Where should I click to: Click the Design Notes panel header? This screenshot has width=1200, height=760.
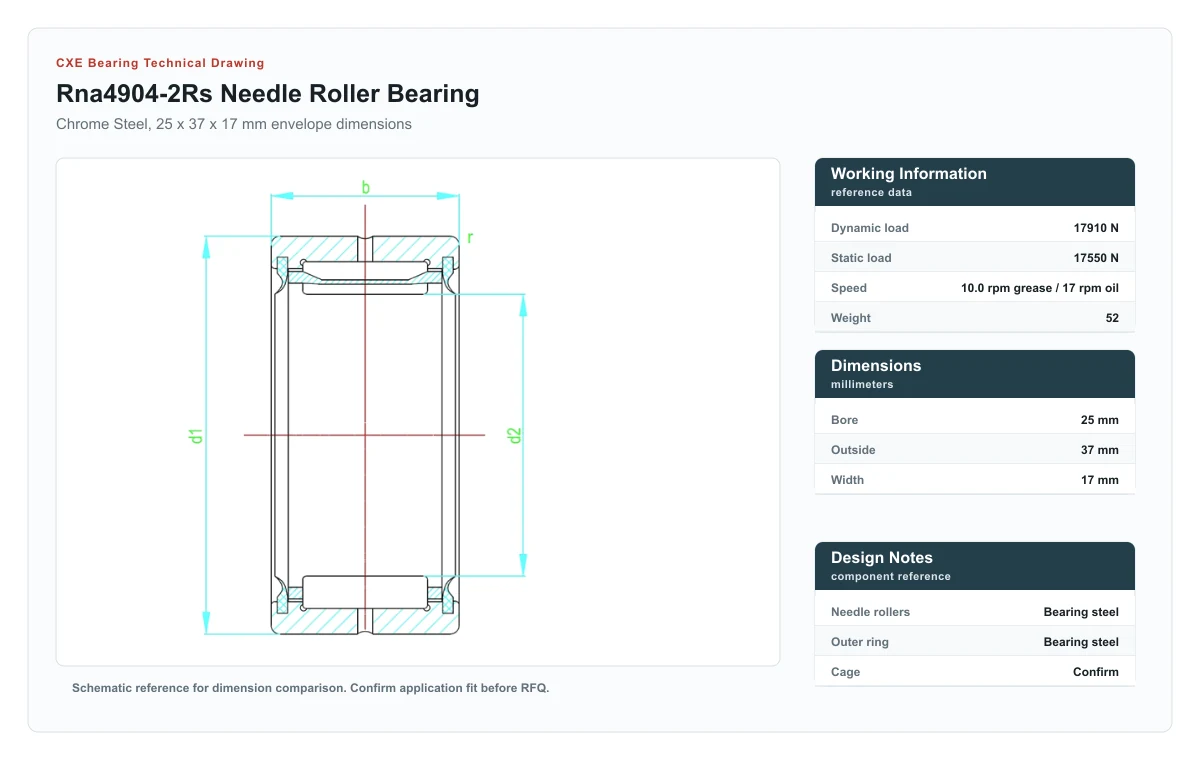975,566
